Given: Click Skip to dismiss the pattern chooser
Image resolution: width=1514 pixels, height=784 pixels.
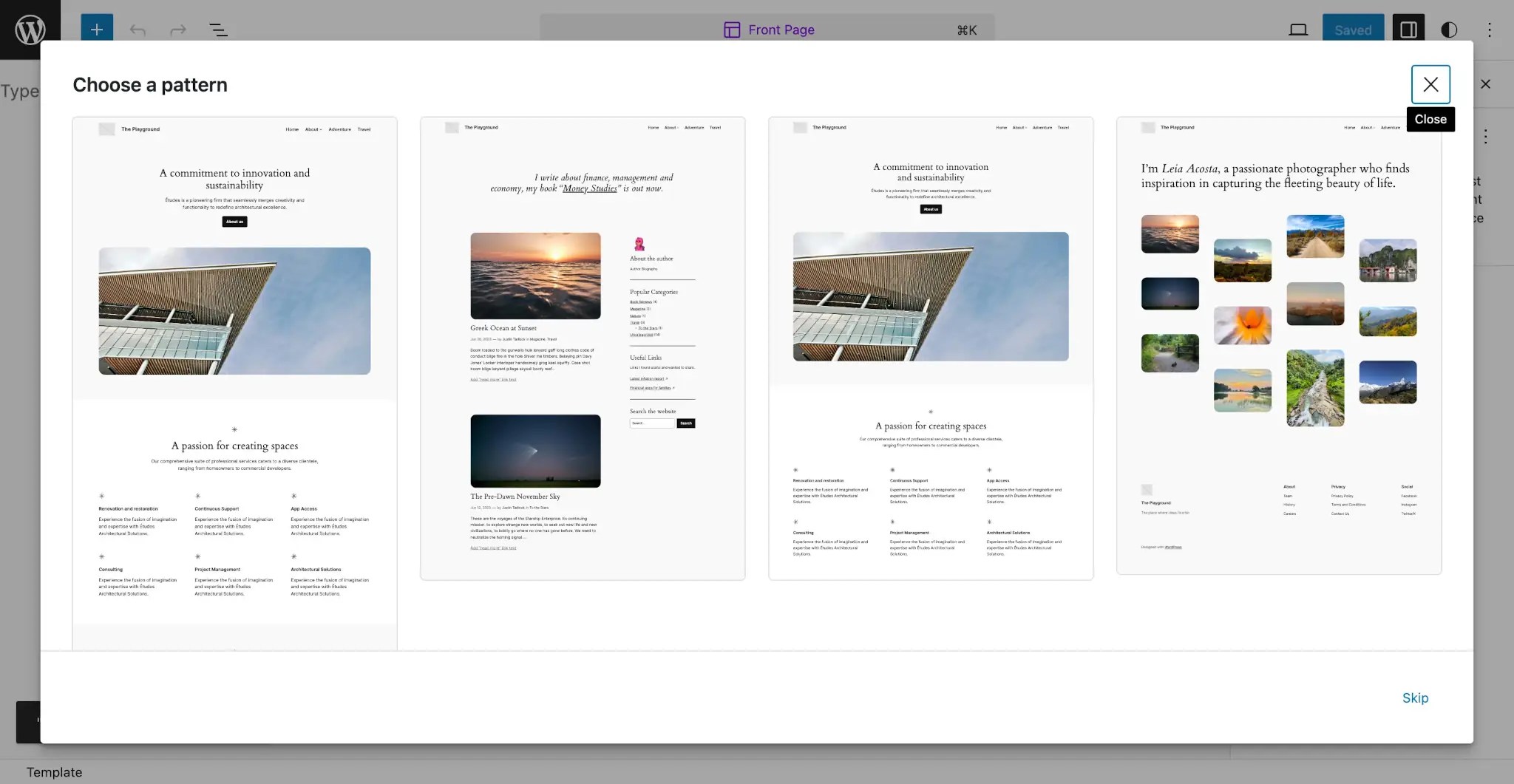Looking at the screenshot, I should tap(1414, 698).
